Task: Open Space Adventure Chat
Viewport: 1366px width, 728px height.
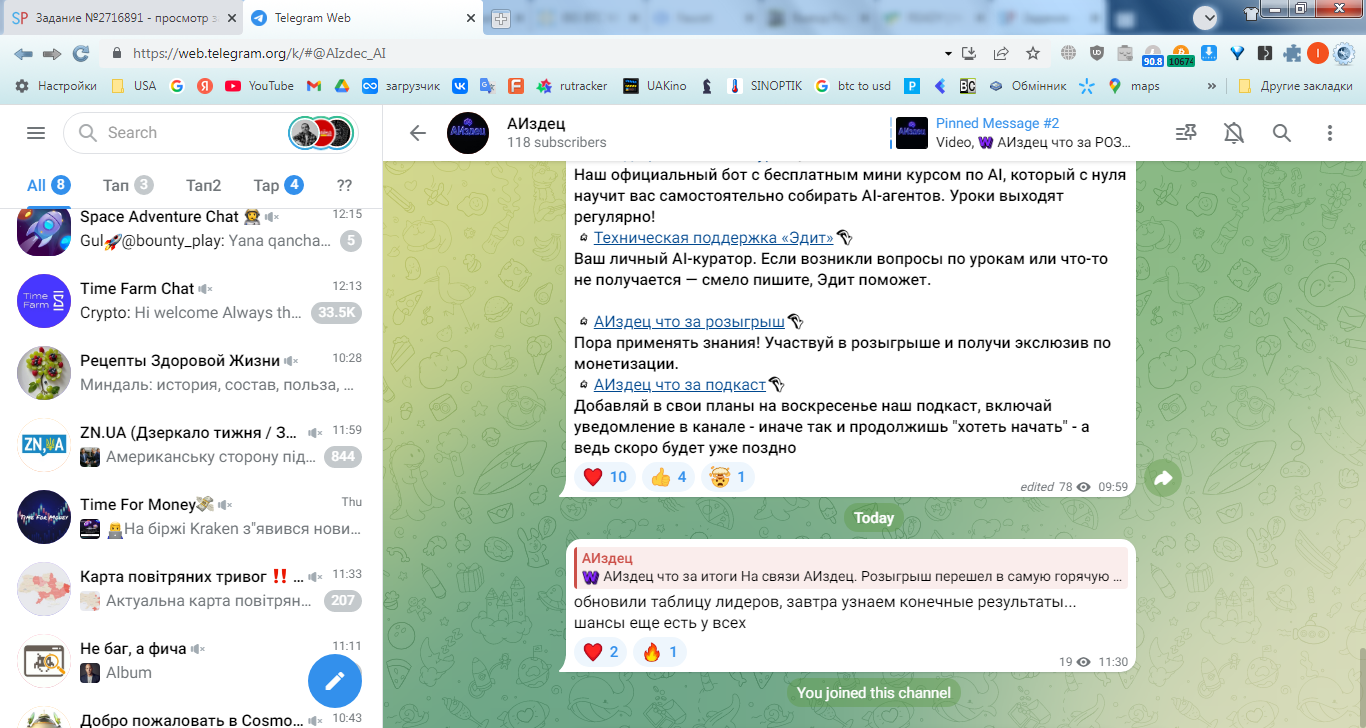Action: tap(191, 229)
